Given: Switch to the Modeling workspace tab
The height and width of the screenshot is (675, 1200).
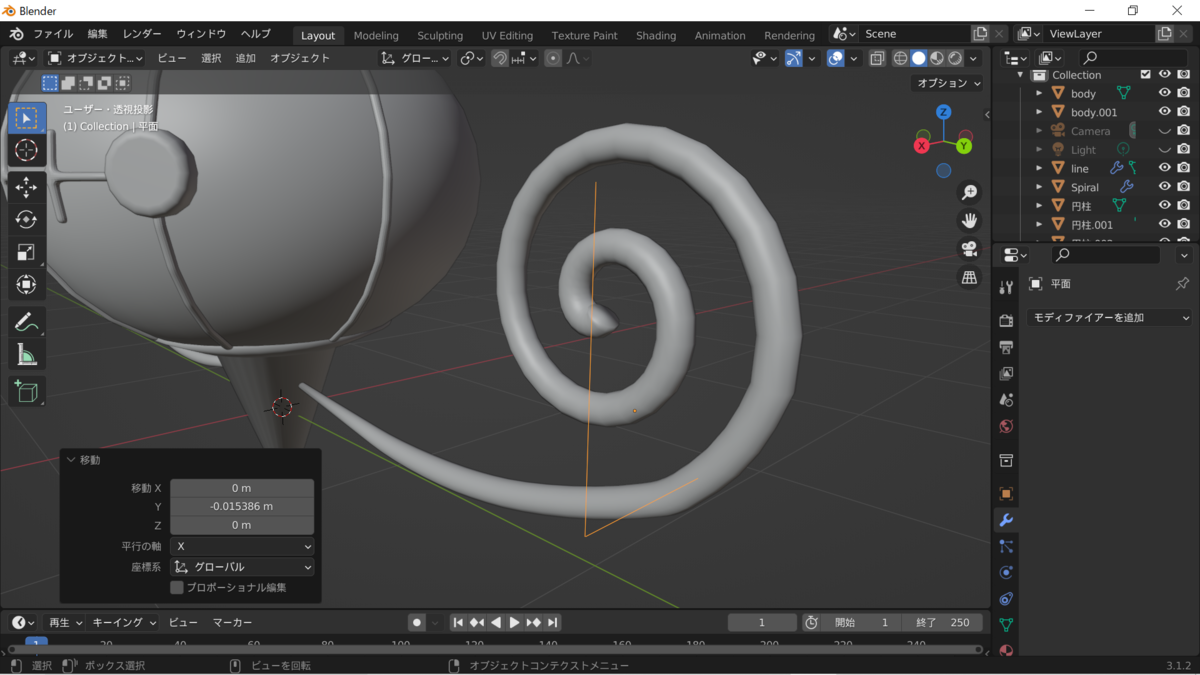Looking at the screenshot, I should (x=376, y=35).
